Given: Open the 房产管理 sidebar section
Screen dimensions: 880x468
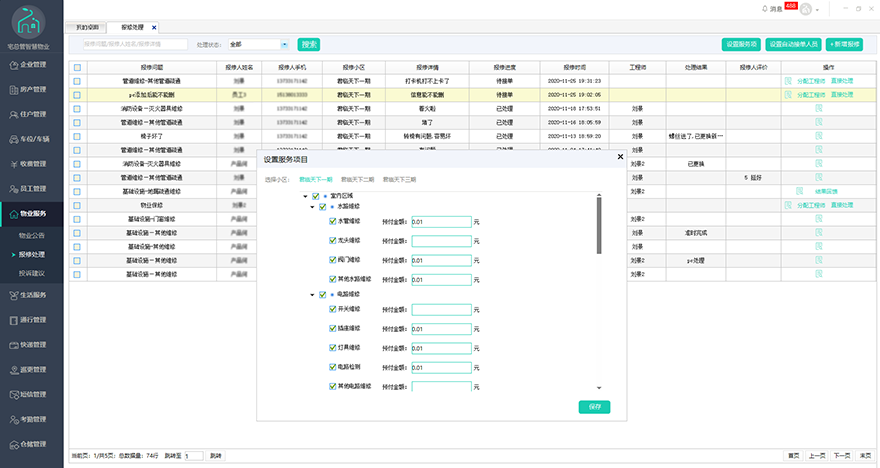Looking at the screenshot, I should click(32, 88).
